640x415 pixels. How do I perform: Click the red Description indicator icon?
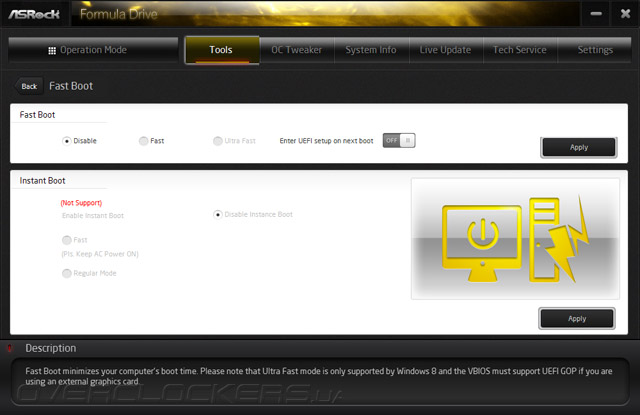[9, 348]
